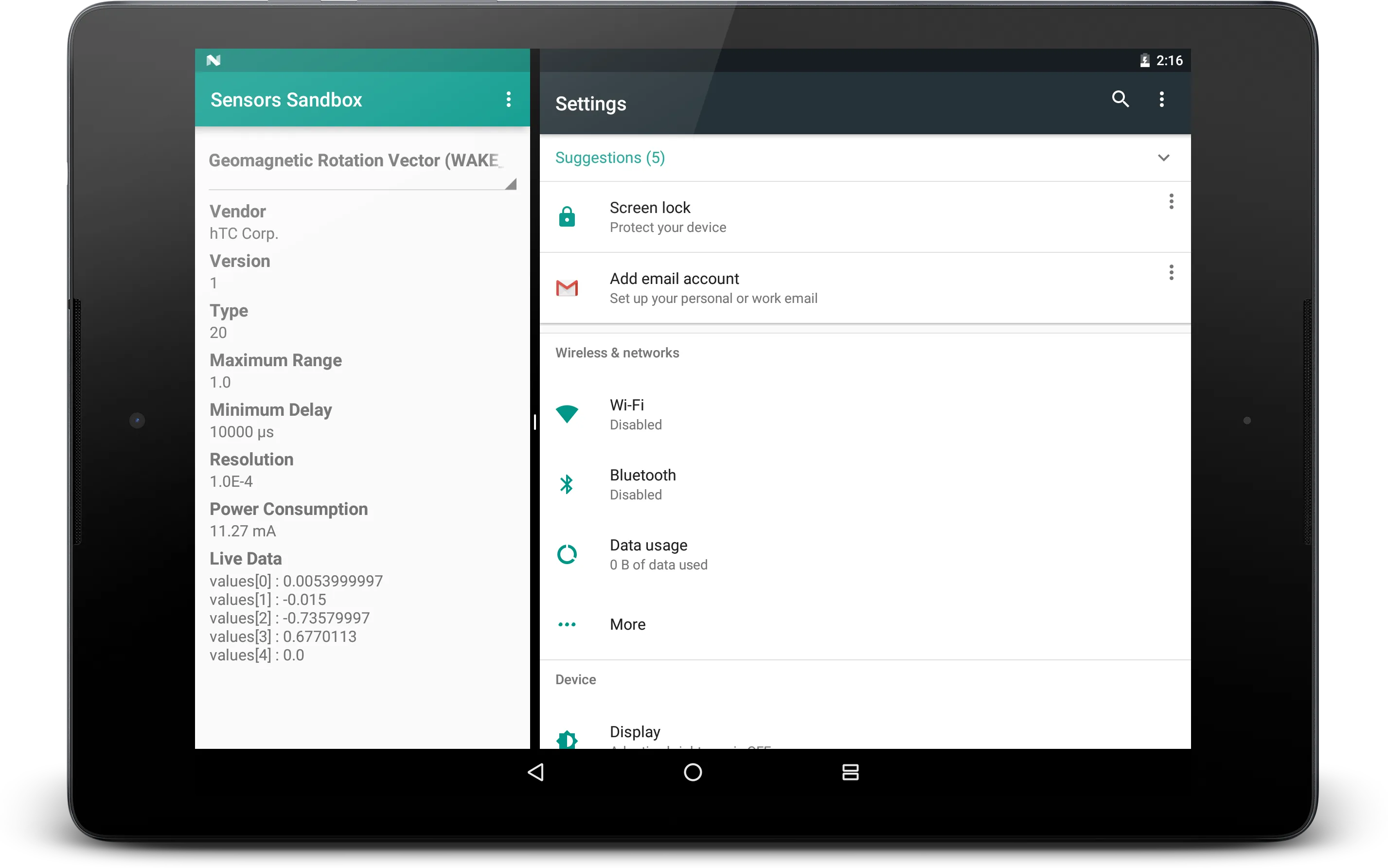Tap the Android N notification icon
This screenshot has width=1388, height=868.
[x=214, y=60]
